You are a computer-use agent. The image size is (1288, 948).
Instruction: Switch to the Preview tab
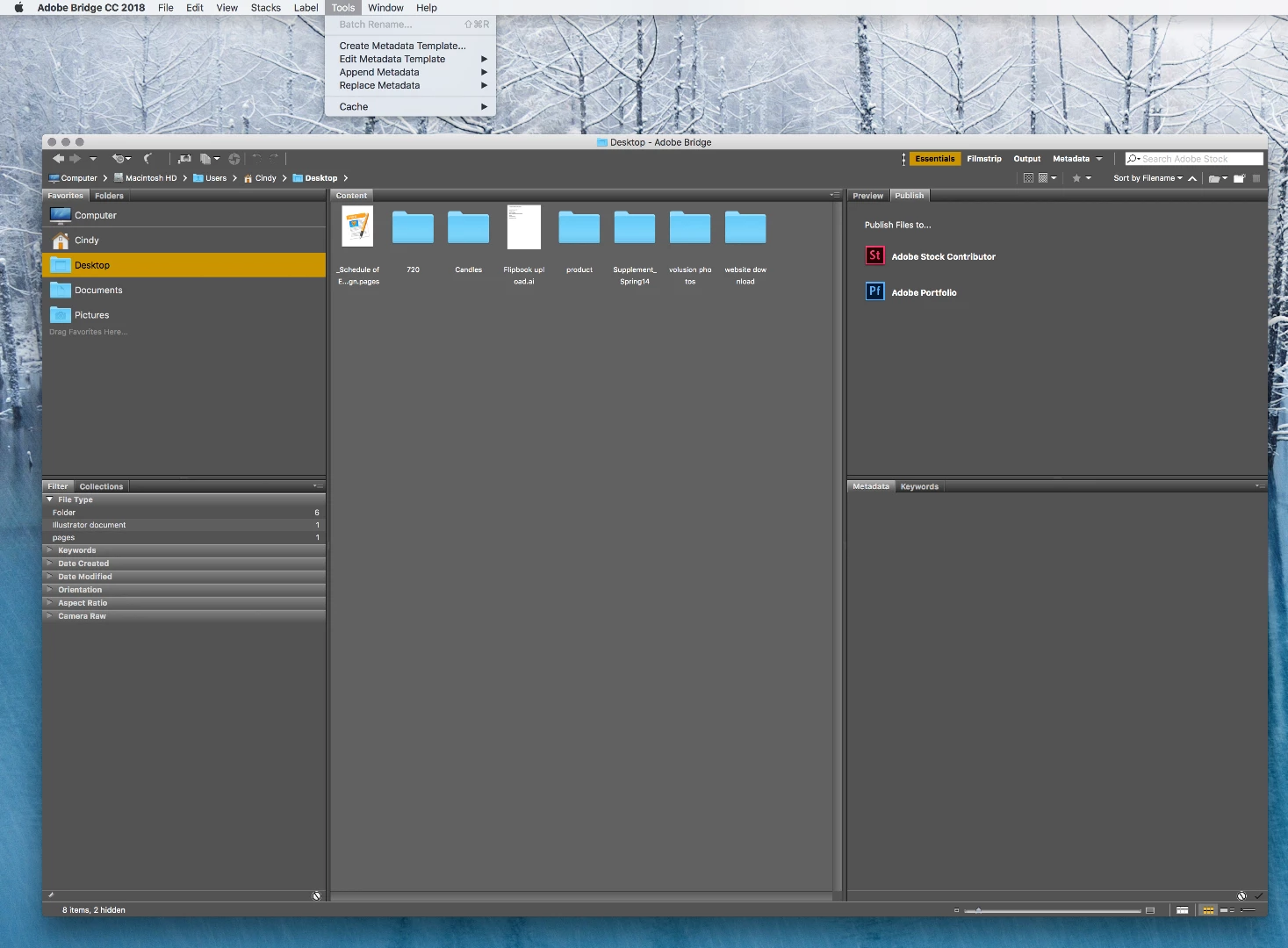coord(867,196)
